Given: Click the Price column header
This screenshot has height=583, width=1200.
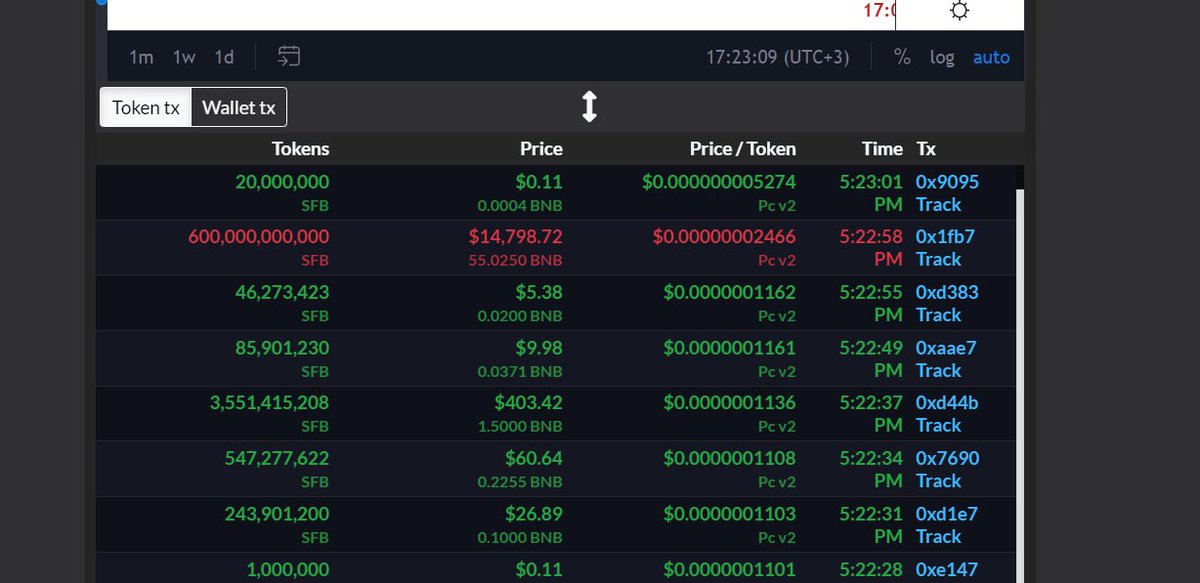Looking at the screenshot, I should (x=541, y=149).
